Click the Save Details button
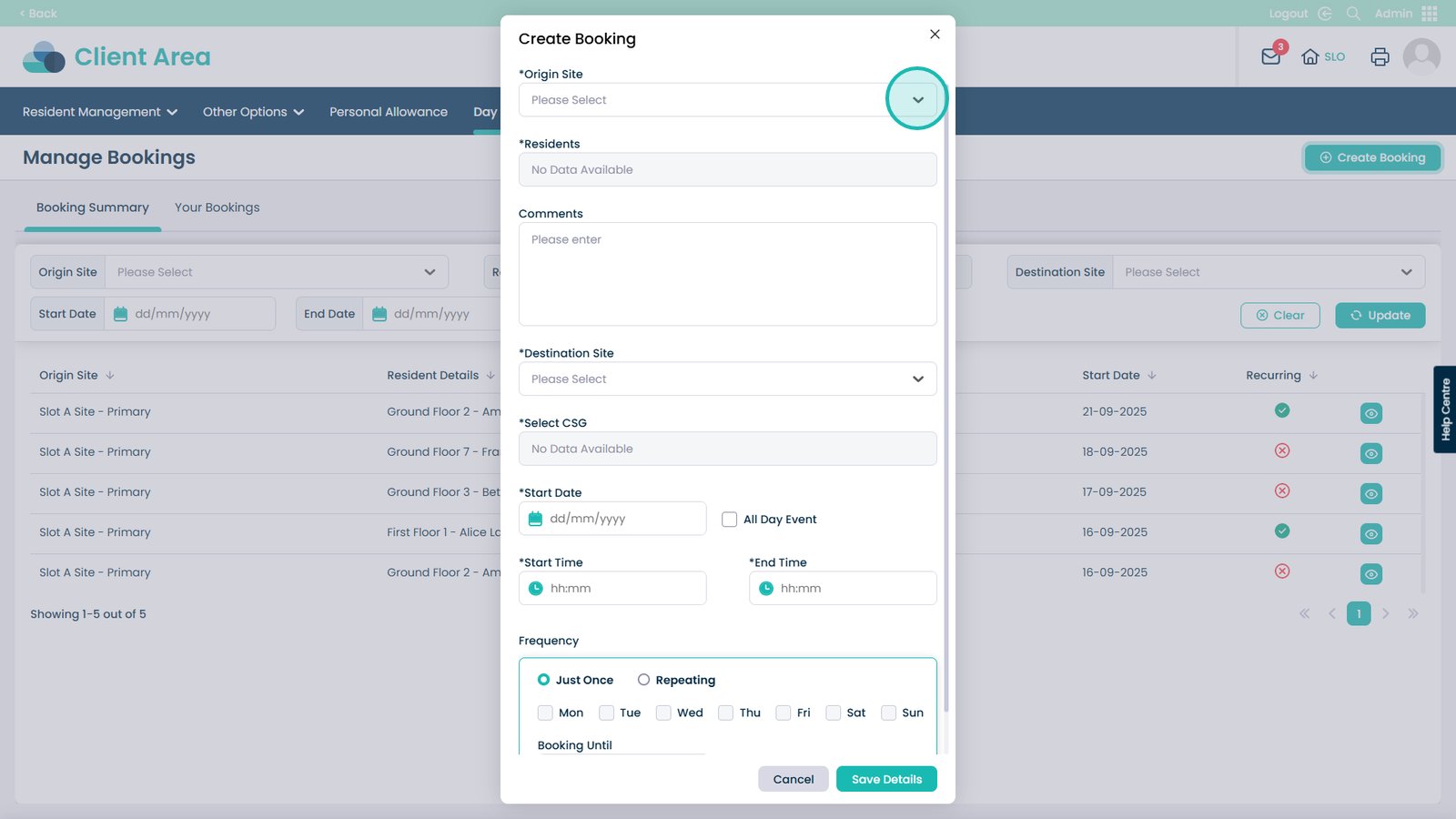Image resolution: width=1456 pixels, height=819 pixels. tap(886, 779)
